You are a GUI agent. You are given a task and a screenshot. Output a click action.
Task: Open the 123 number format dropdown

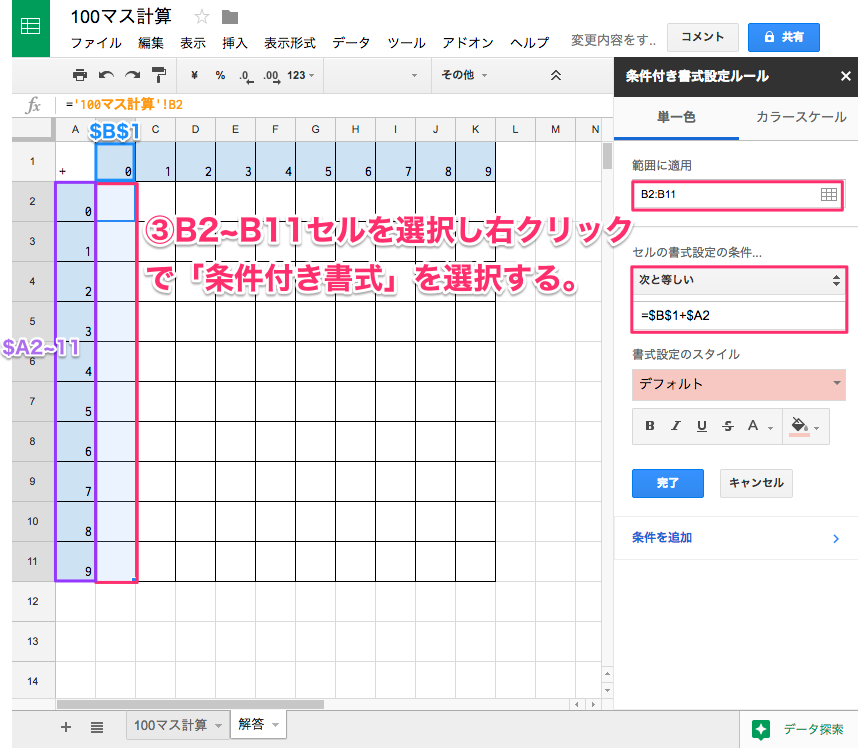coord(300,75)
